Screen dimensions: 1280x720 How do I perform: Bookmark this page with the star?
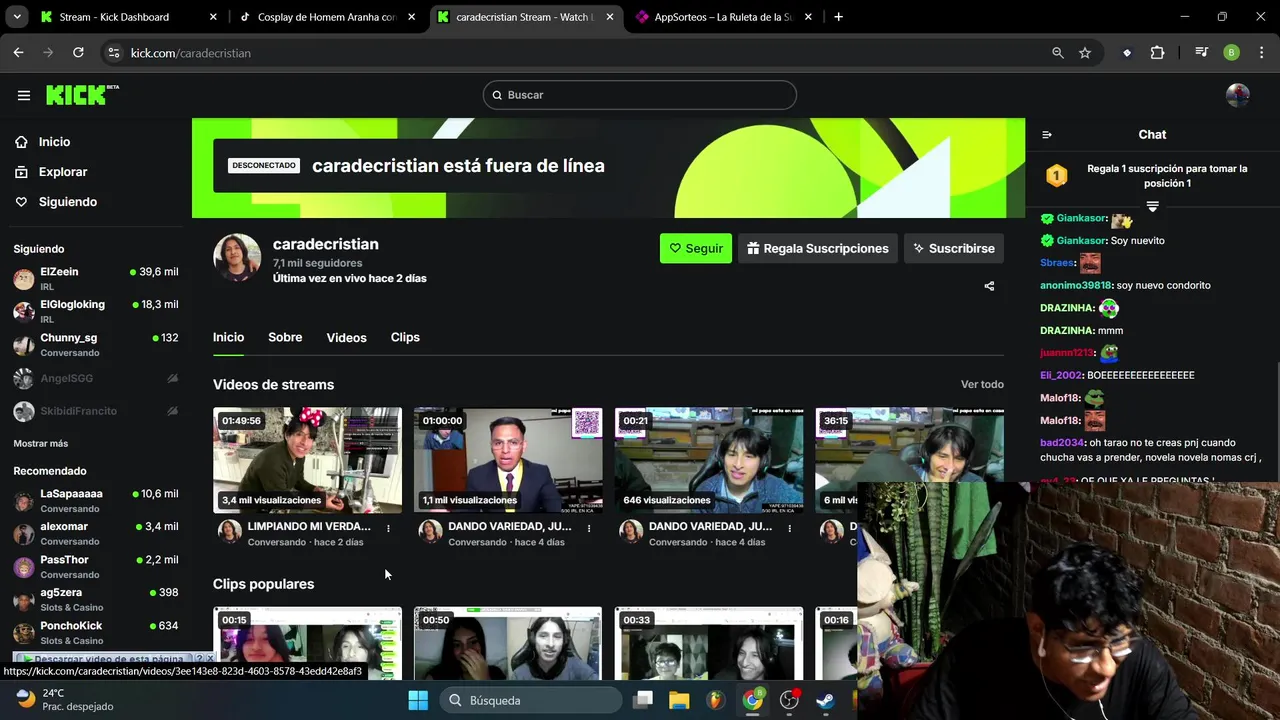coord(1085,53)
